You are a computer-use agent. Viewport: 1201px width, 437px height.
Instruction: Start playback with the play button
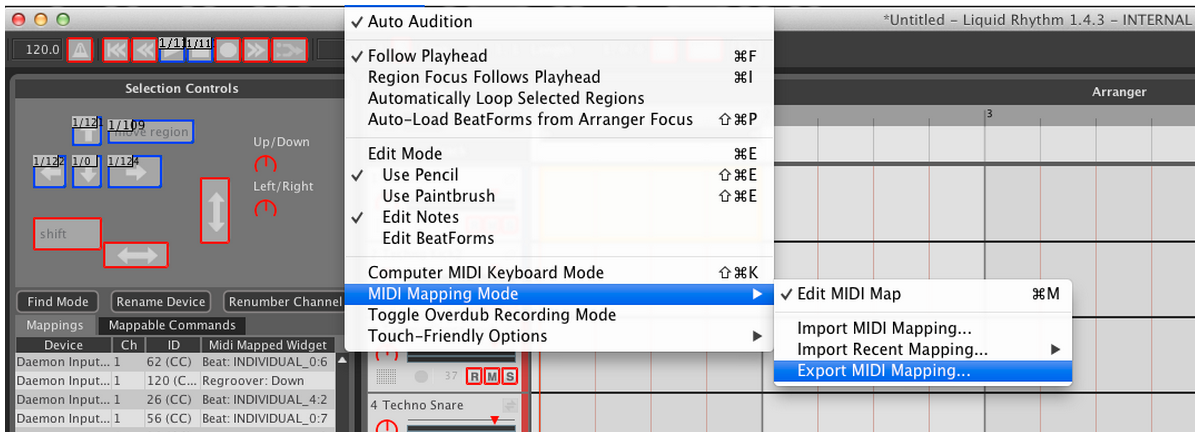172,49
